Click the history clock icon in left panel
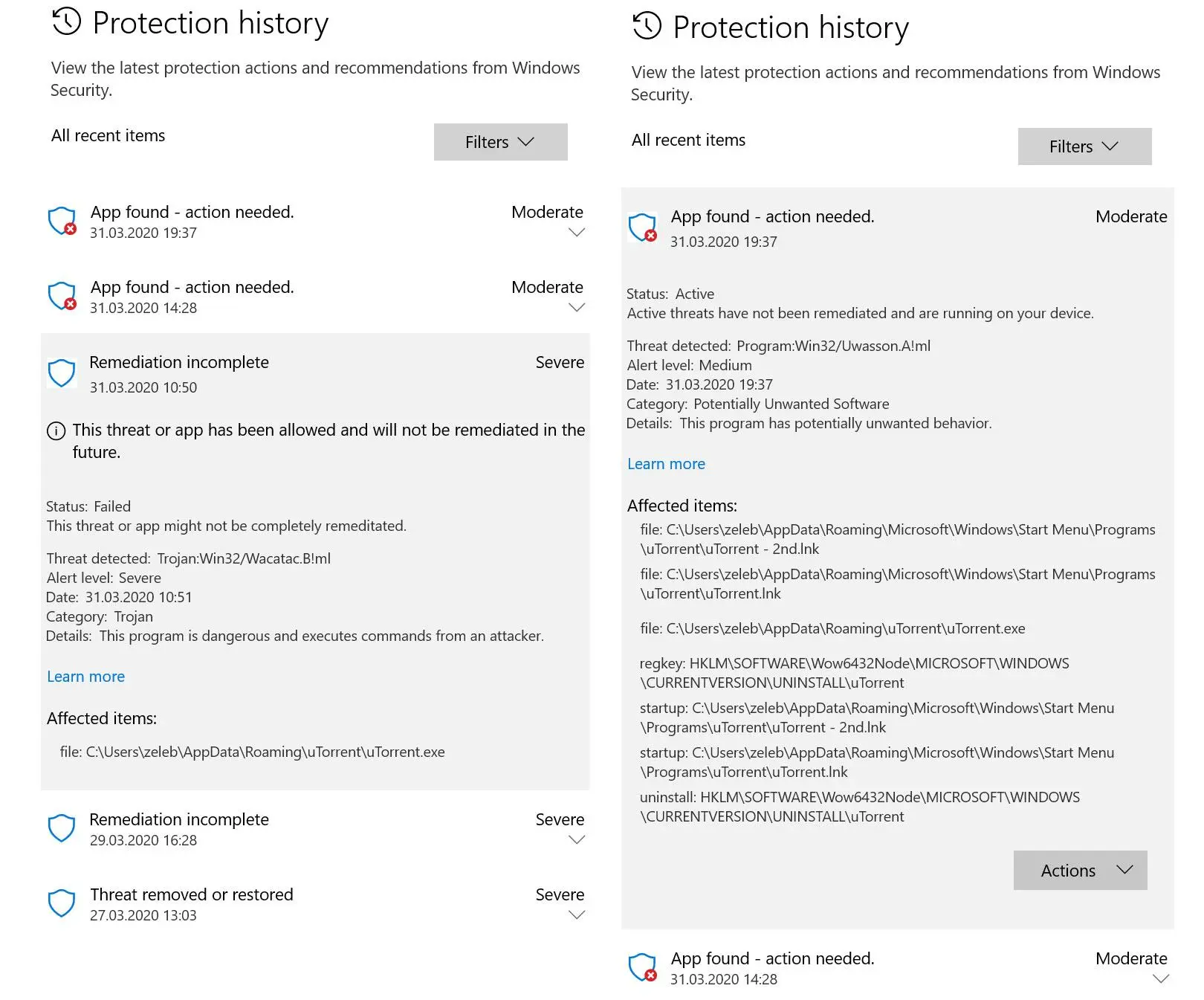 click(x=66, y=22)
